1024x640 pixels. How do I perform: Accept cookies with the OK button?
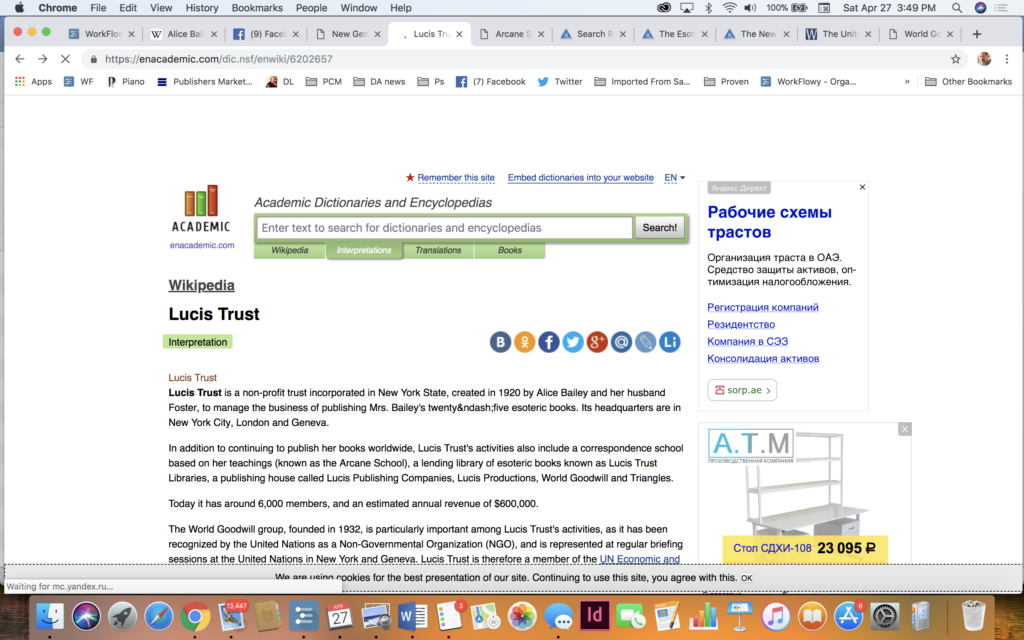pos(746,578)
